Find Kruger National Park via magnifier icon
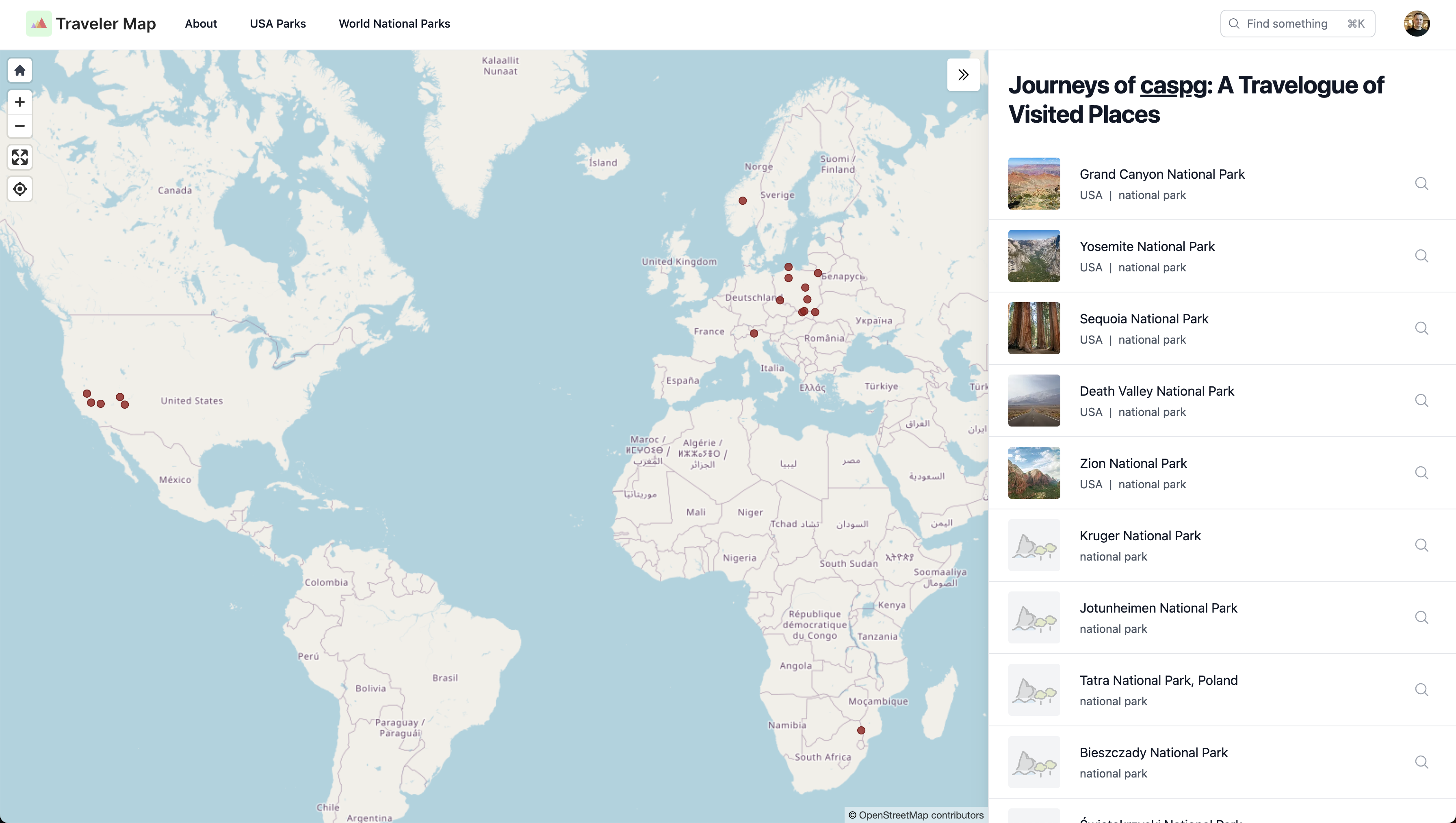This screenshot has width=1456, height=823. tap(1421, 546)
